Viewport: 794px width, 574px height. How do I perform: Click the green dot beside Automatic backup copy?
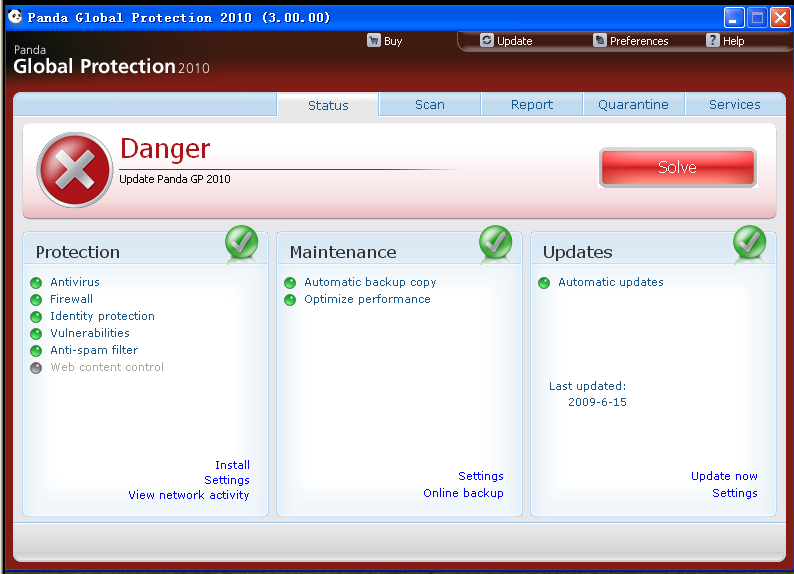290,282
